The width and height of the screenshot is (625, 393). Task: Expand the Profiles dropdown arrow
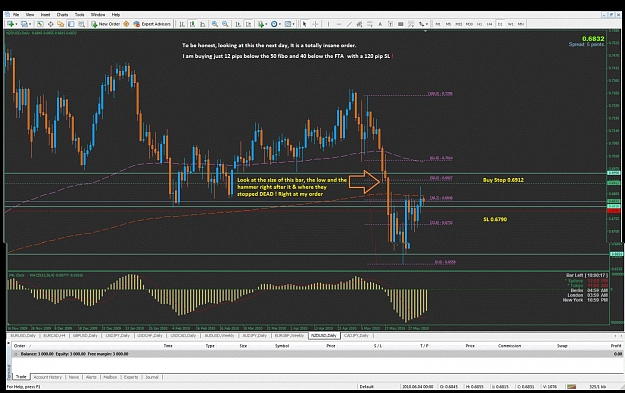point(30,24)
